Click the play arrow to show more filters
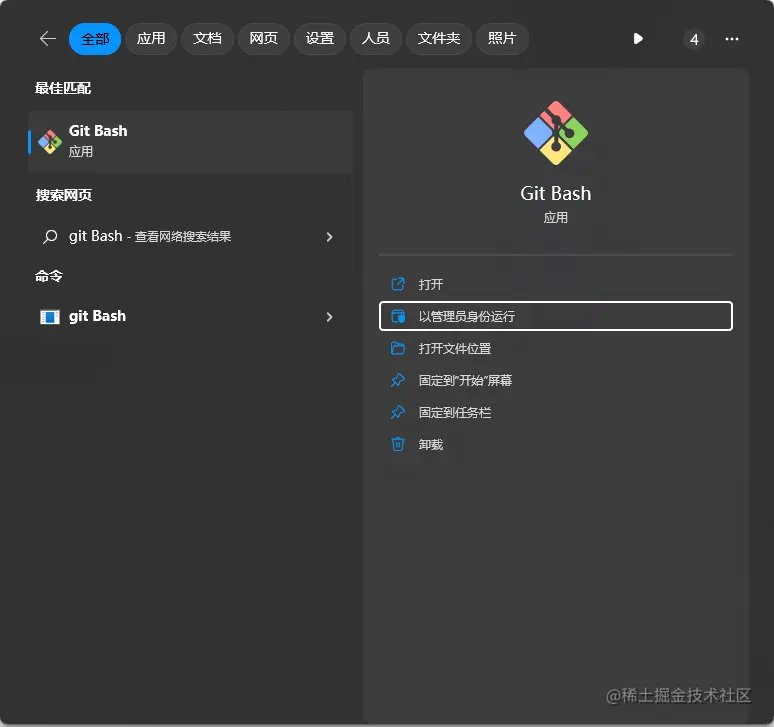The width and height of the screenshot is (774, 727). [638, 38]
